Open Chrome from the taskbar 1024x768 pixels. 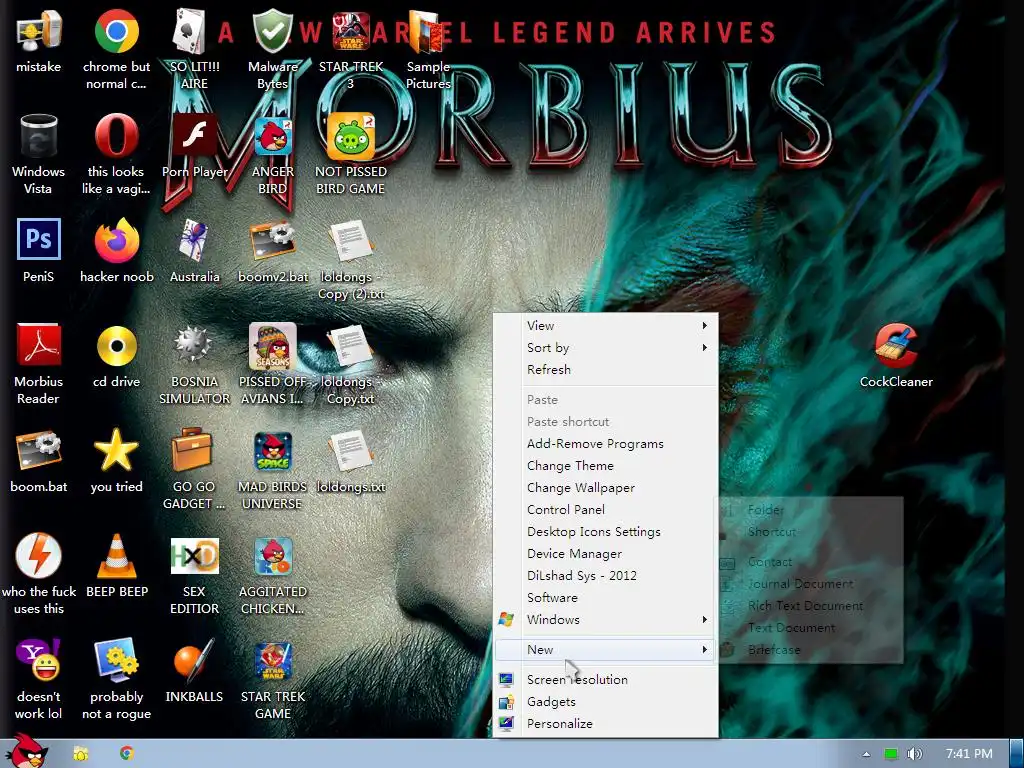pos(127,754)
